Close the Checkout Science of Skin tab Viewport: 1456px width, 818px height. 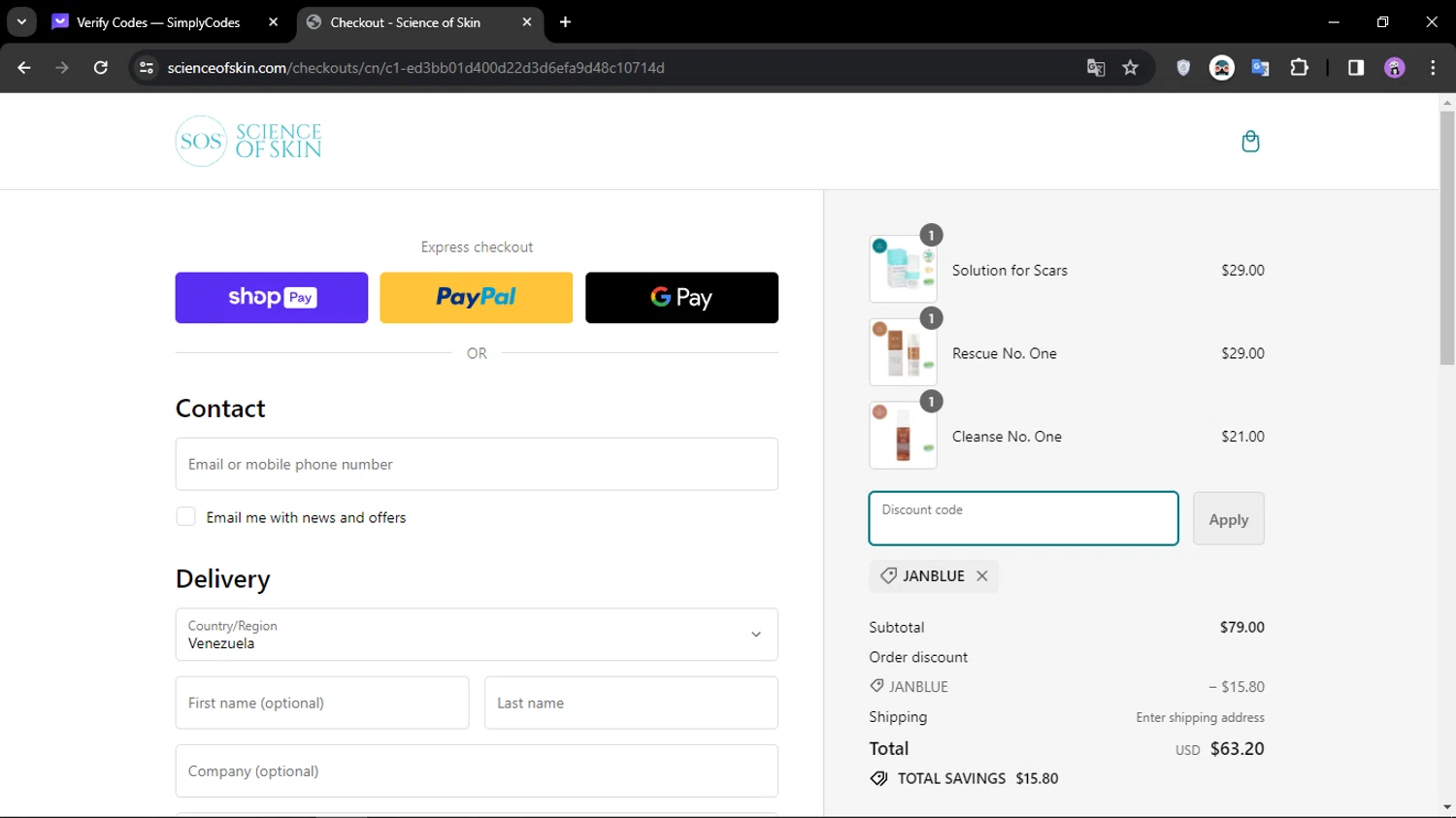coord(526,21)
